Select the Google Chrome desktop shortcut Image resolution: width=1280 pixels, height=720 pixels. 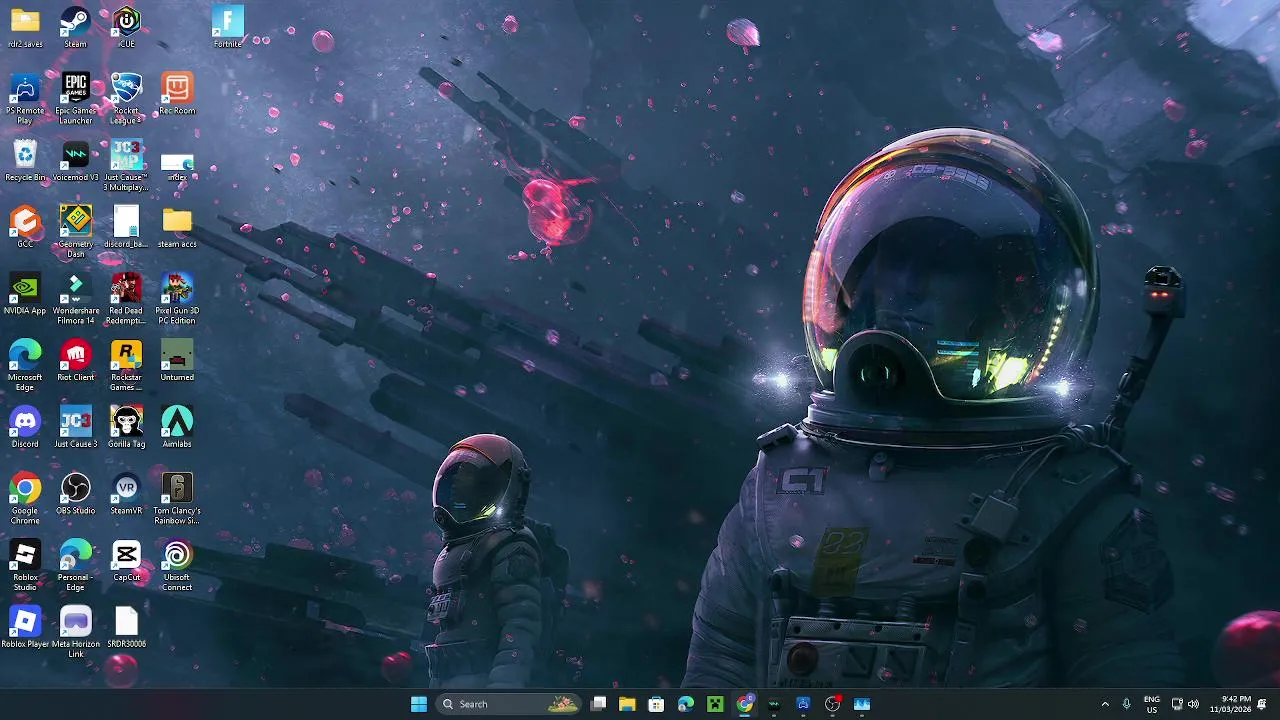pos(25,498)
